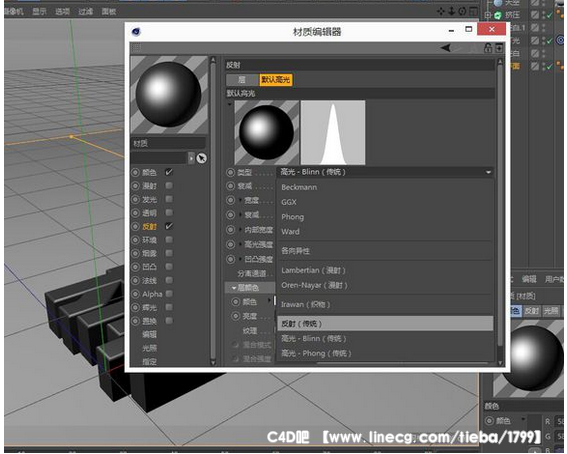Click the back arrow in Material Editor header
567x454 pixels.
(446, 48)
